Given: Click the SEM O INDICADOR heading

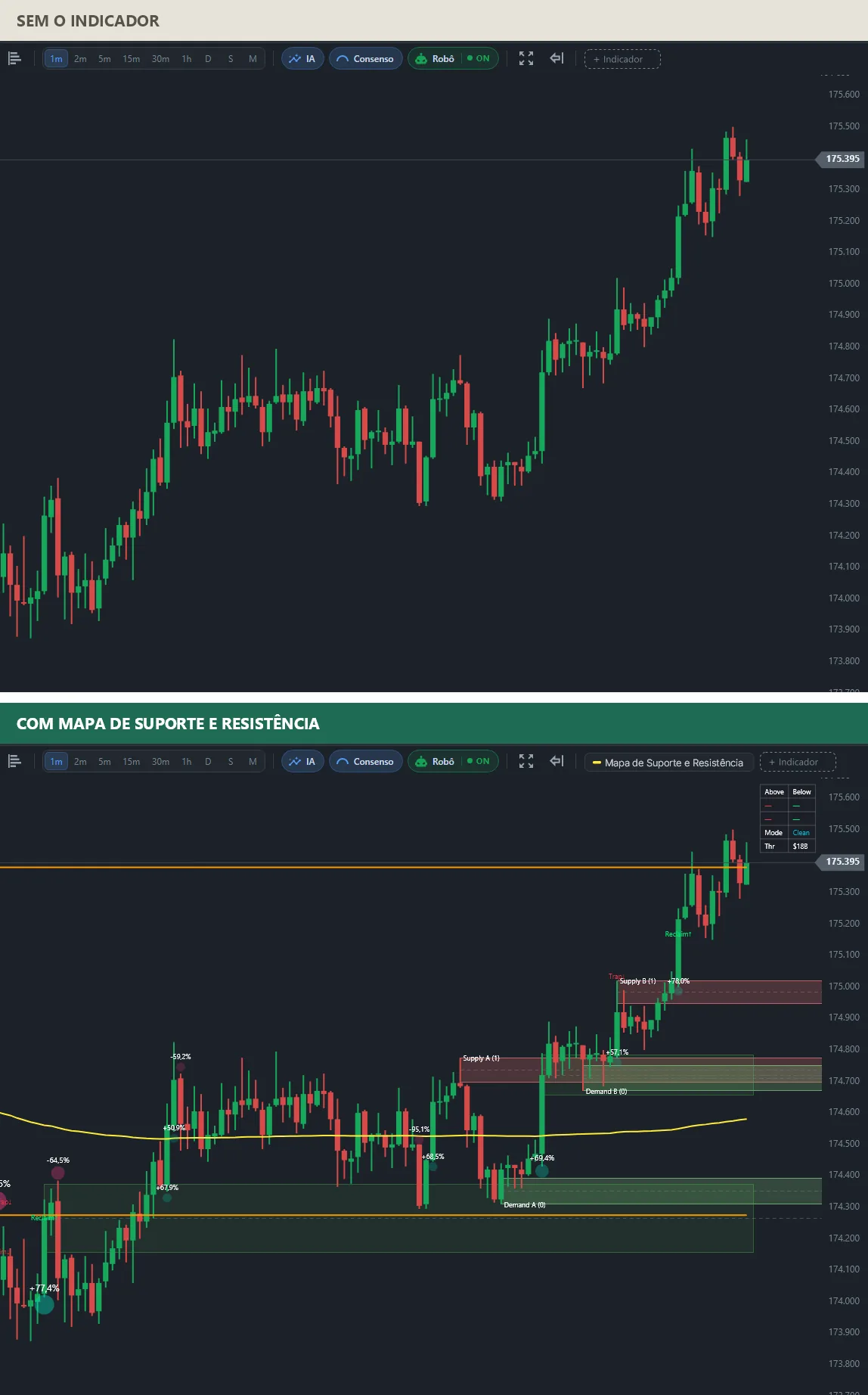Looking at the screenshot, I should pos(88,21).
